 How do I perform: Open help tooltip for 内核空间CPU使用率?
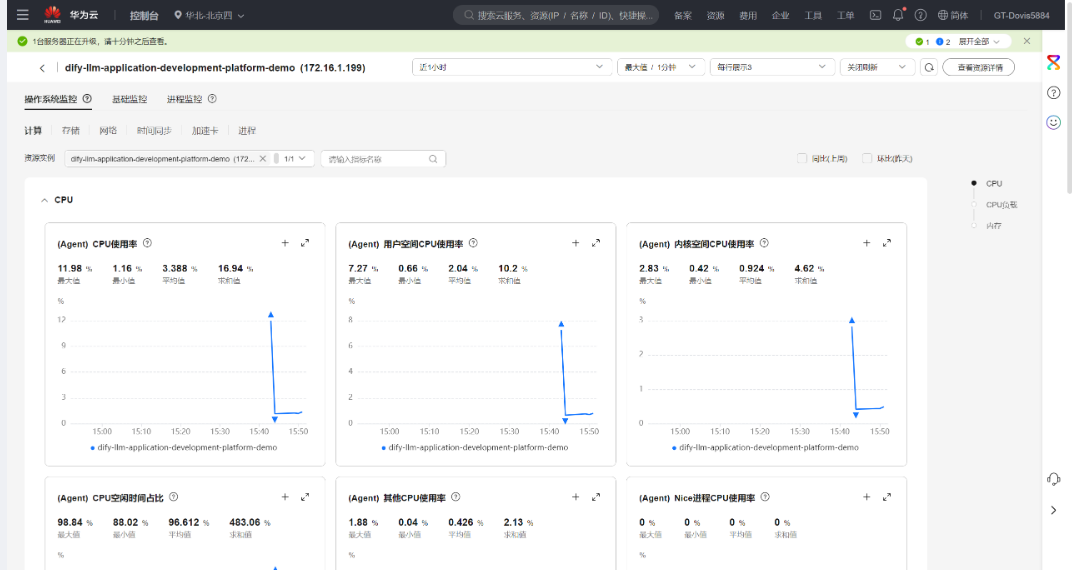(x=764, y=243)
